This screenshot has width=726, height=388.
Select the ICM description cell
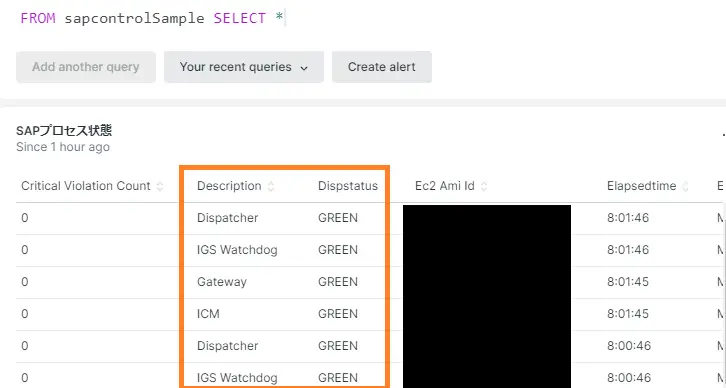(208, 314)
